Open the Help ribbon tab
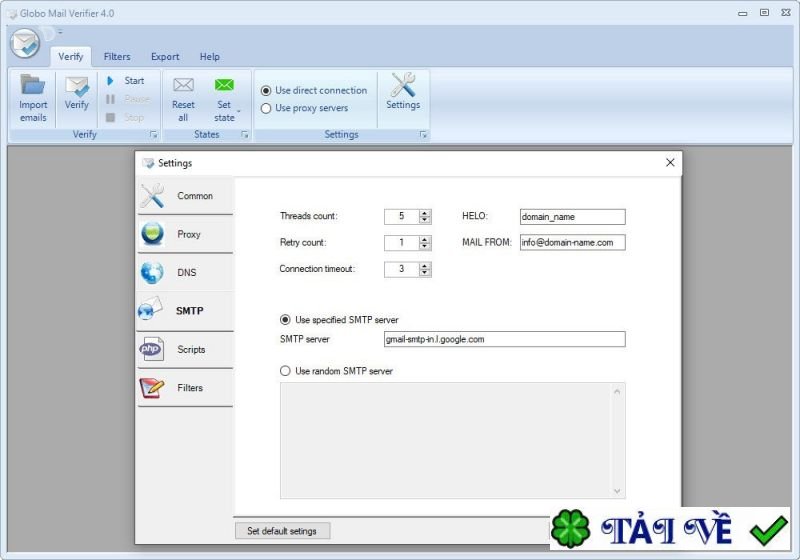Screen dimensions: 800x560 [x=210, y=57]
